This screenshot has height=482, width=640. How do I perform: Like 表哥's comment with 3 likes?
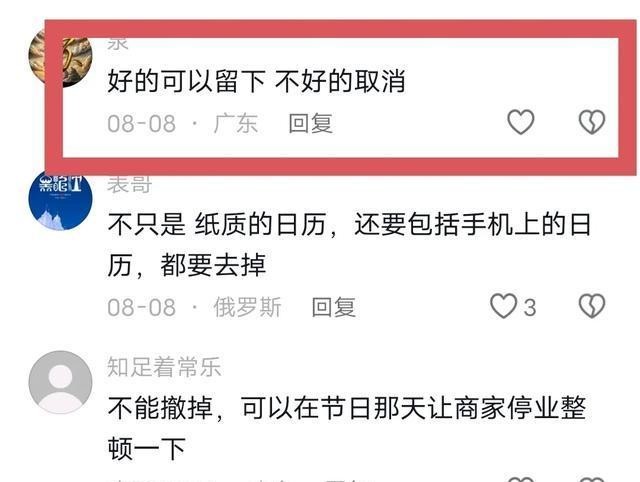click(x=504, y=306)
